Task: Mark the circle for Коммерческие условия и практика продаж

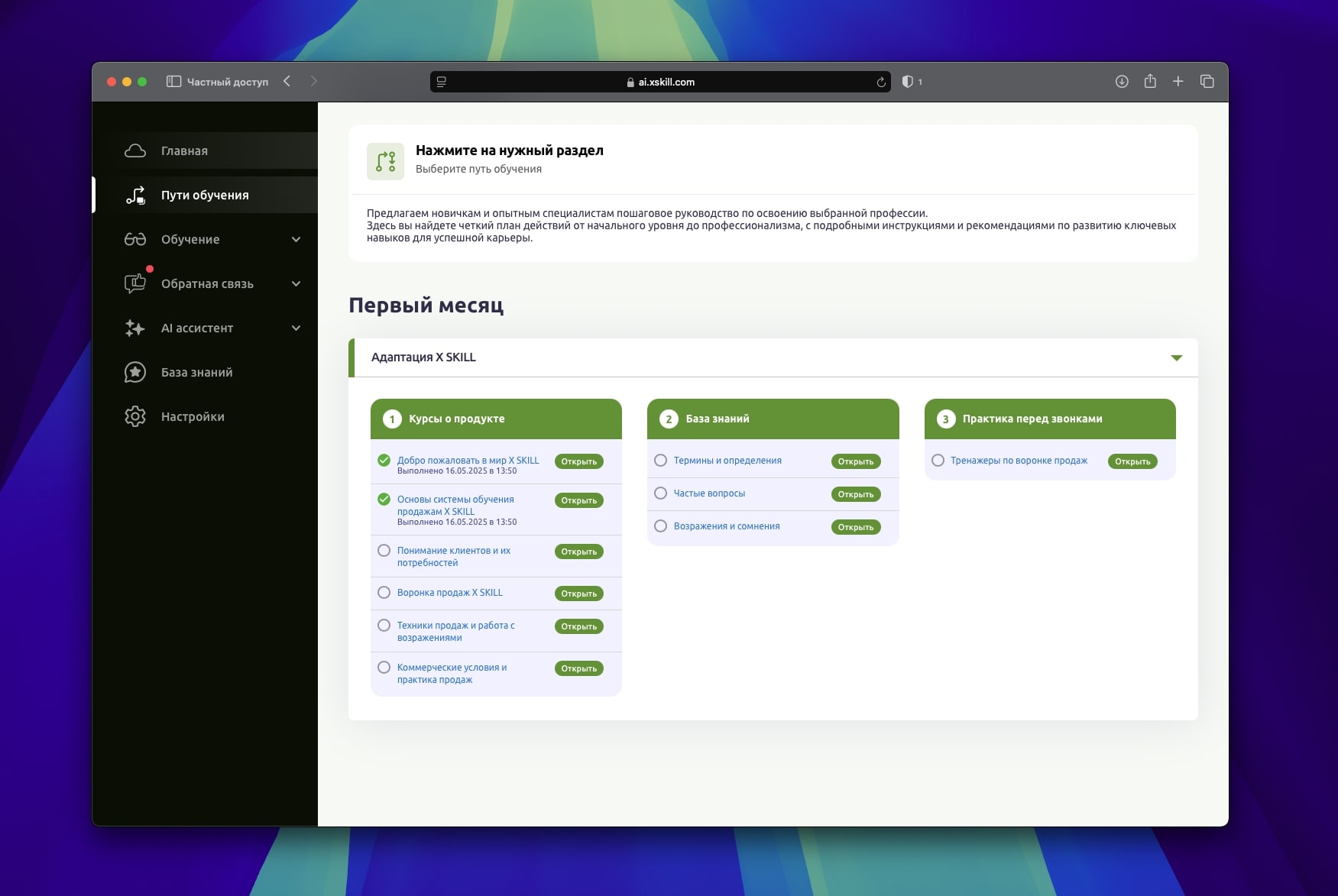Action: pos(384,667)
